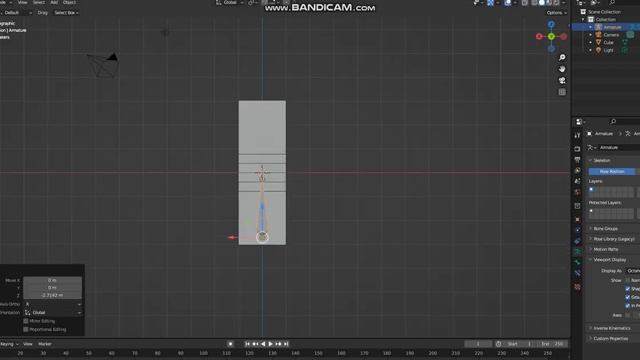Open the World properties tab icon

point(577,192)
